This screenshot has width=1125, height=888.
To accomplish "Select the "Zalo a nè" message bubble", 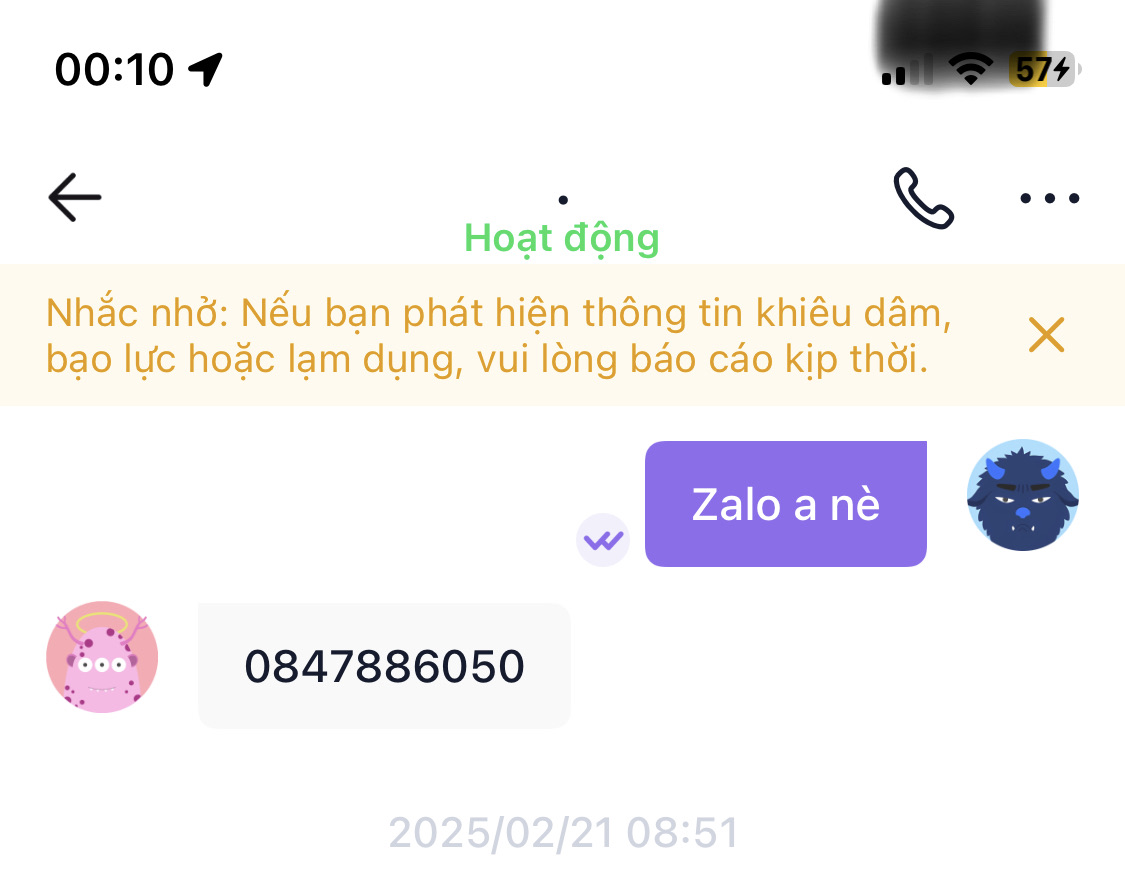I will (x=786, y=504).
